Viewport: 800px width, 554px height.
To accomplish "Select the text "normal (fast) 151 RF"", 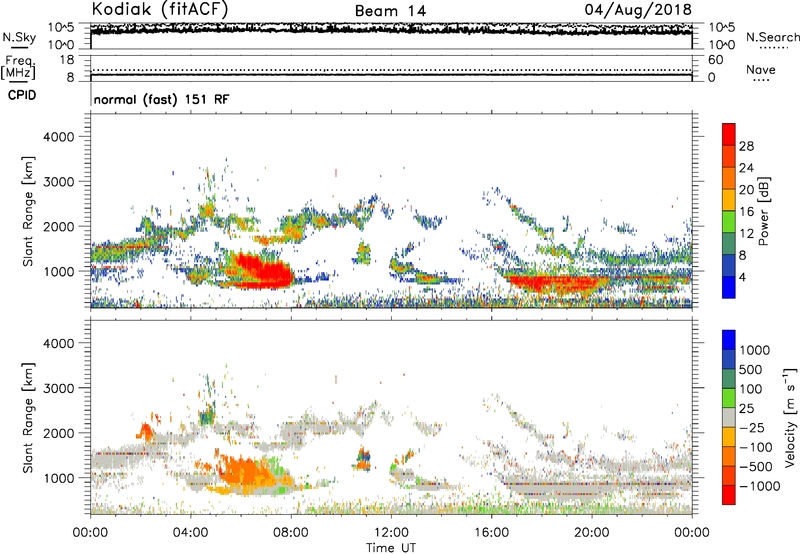I will (x=161, y=99).
